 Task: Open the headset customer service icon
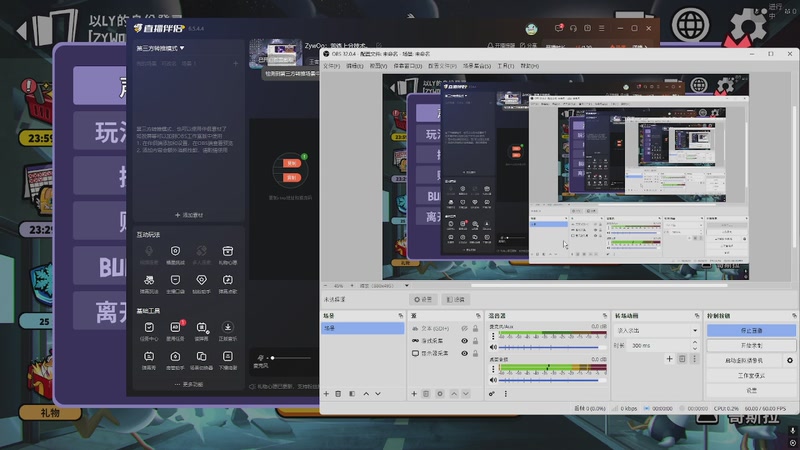tap(573, 29)
